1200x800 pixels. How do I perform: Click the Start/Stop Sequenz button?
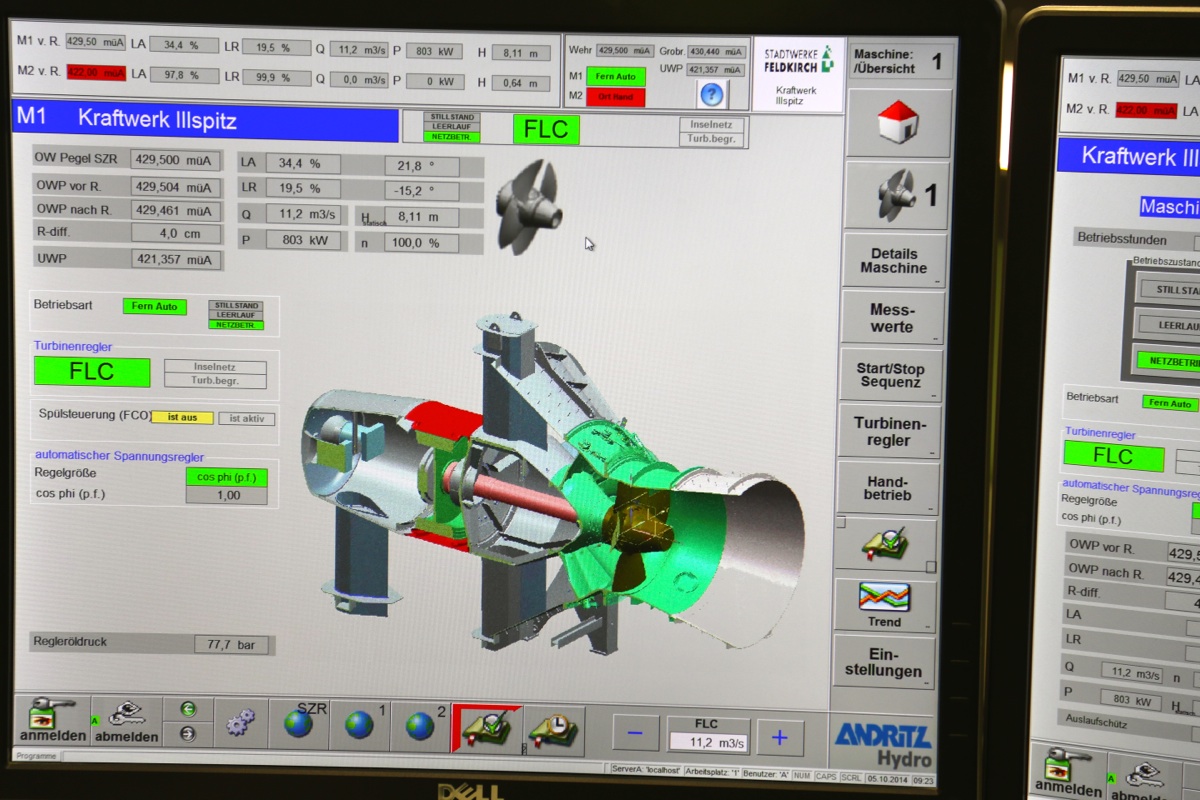(890, 375)
